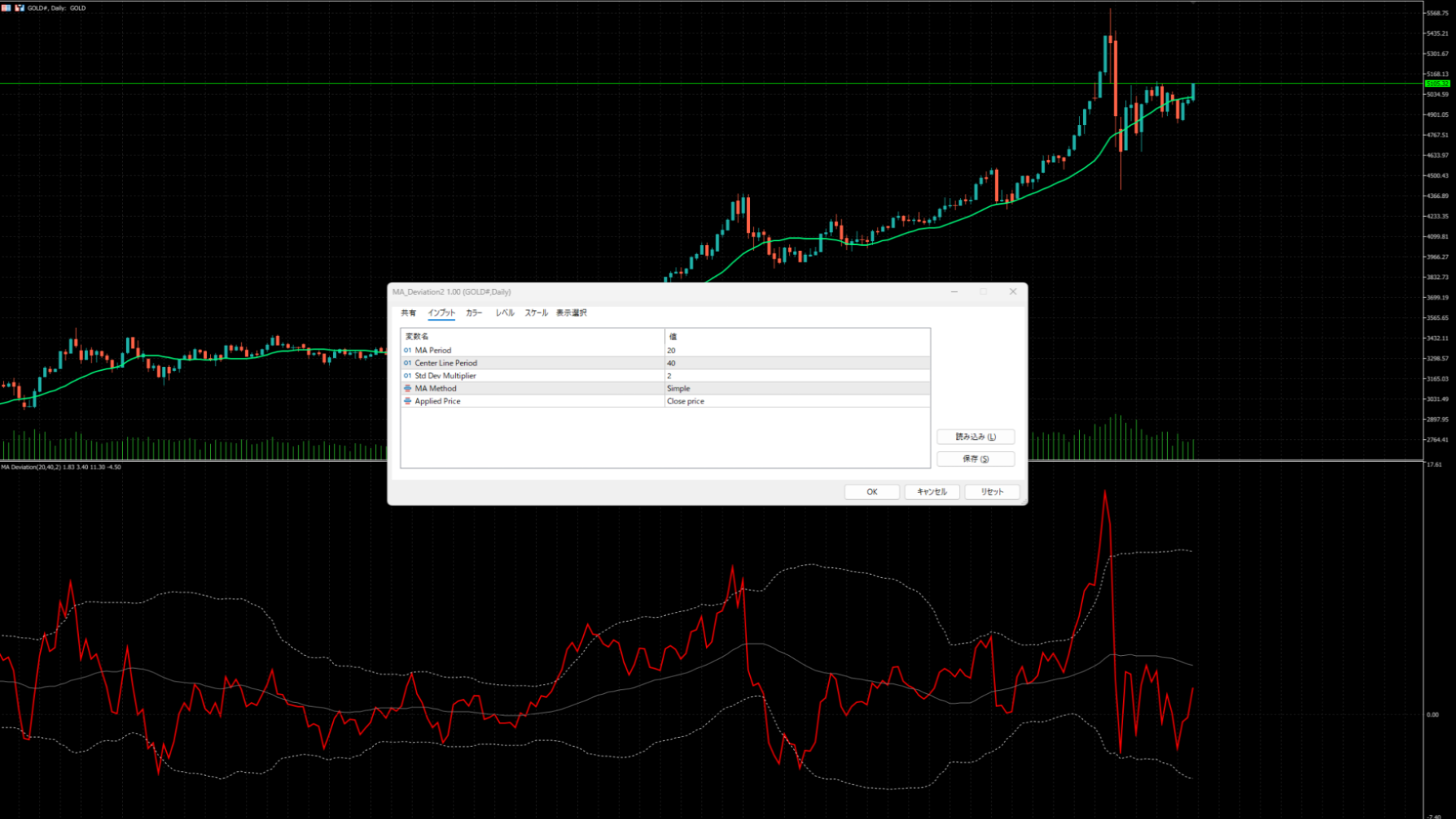Click the grid icon at chart top-left

(x=6, y=8)
